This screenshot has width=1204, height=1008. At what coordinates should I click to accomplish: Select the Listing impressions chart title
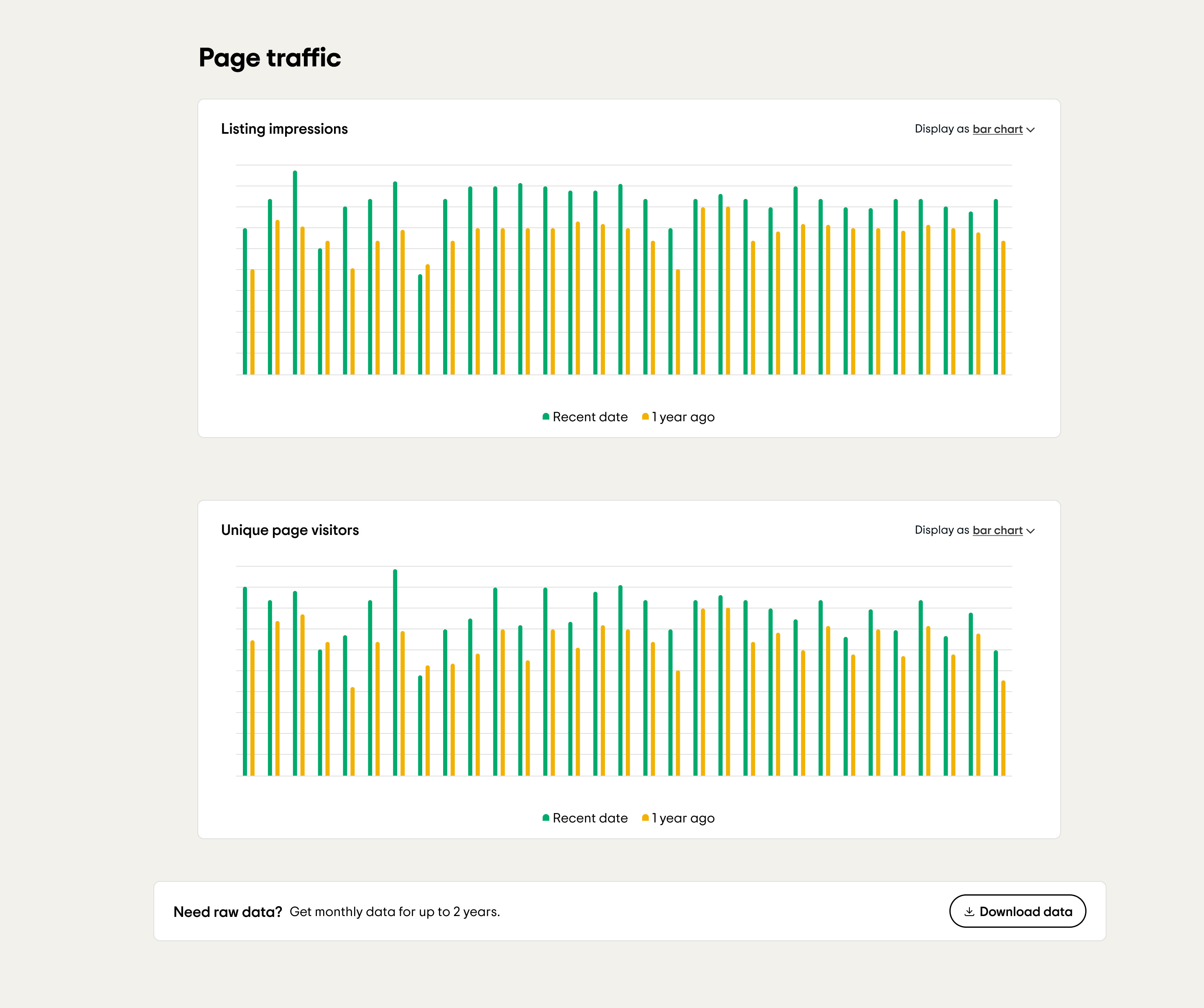tap(284, 128)
